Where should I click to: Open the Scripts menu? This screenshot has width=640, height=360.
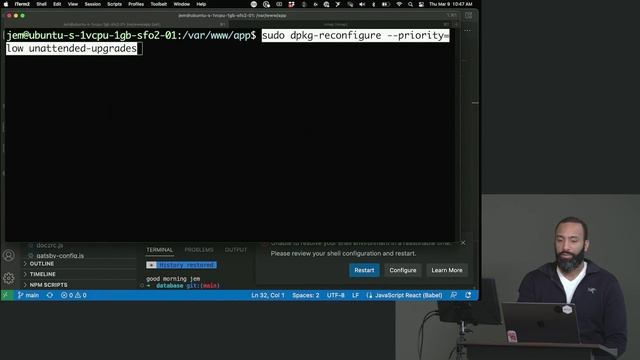[114, 4]
